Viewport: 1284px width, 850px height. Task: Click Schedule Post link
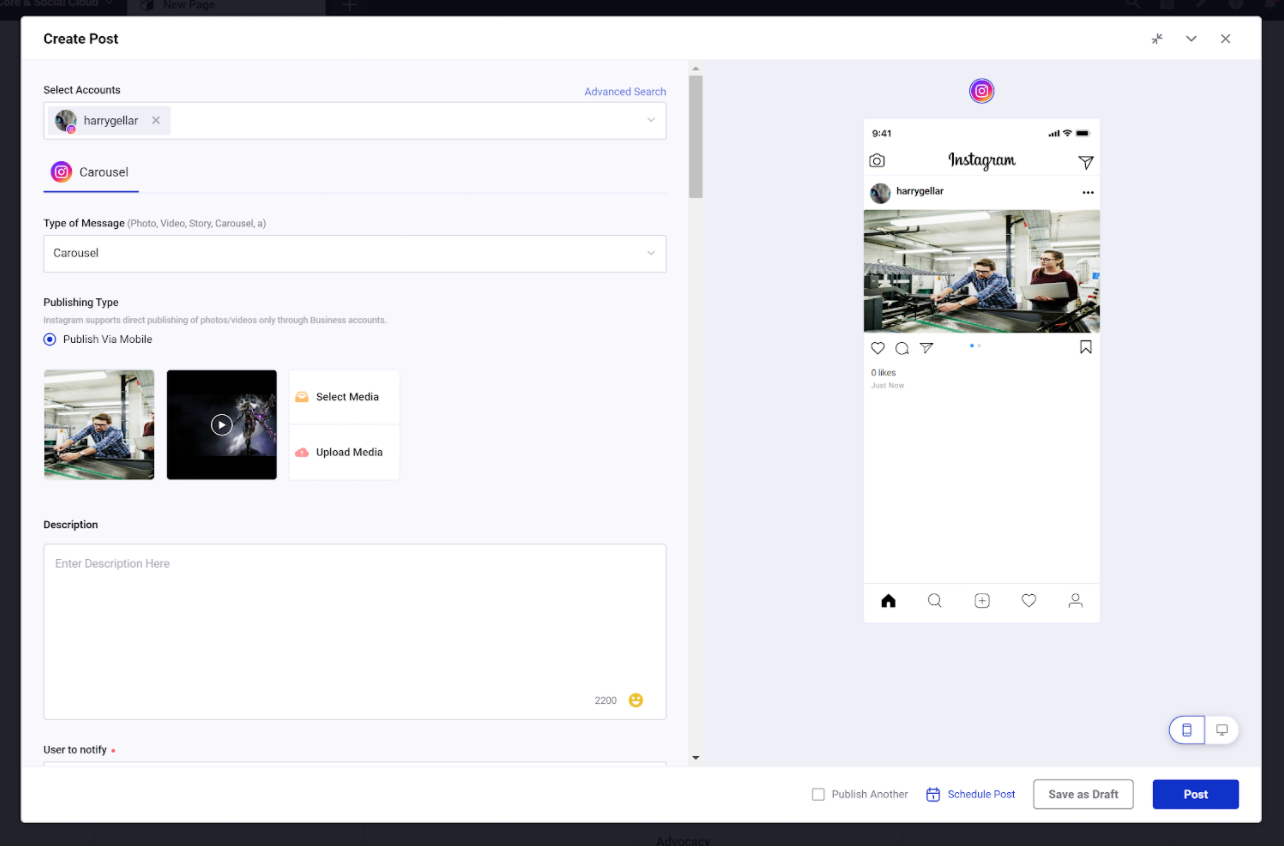[x=970, y=795]
